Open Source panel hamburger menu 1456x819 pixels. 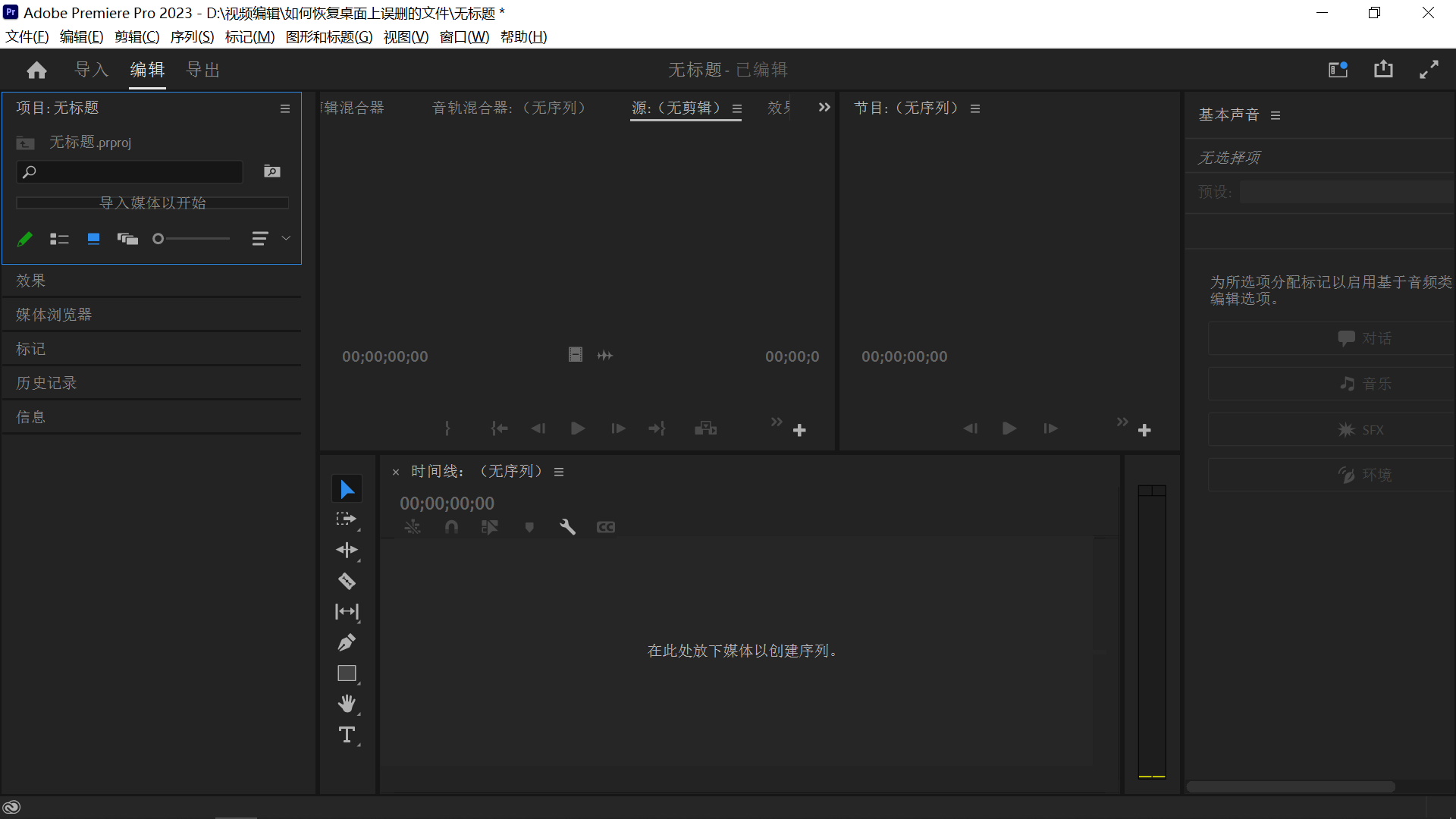coord(737,108)
